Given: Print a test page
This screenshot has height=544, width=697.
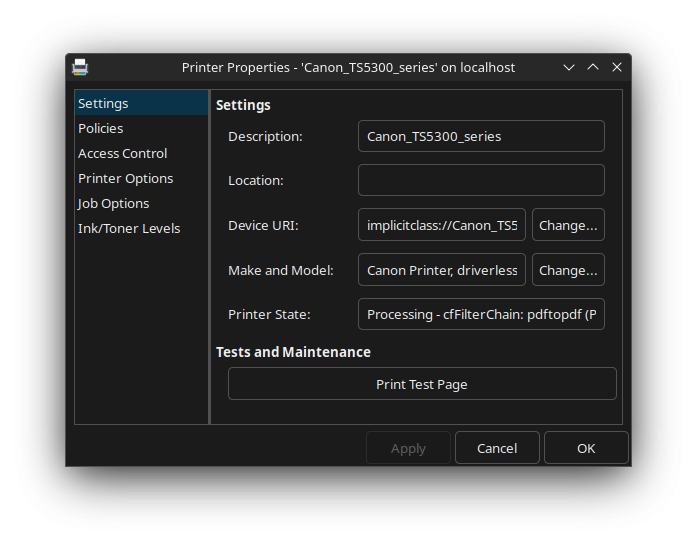Looking at the screenshot, I should [x=422, y=384].
